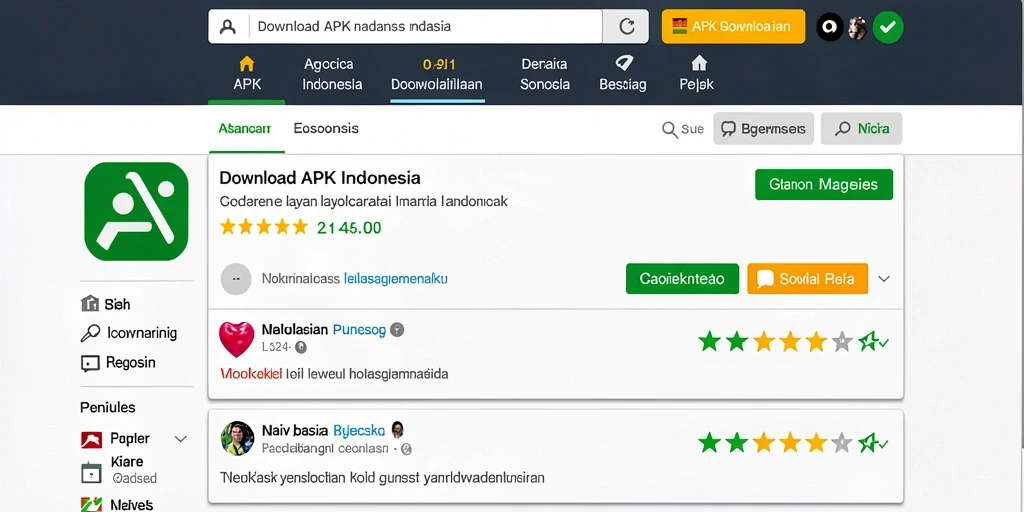1024x512 pixels.
Task: Click the Peniules sidebar heading
Action: point(108,408)
